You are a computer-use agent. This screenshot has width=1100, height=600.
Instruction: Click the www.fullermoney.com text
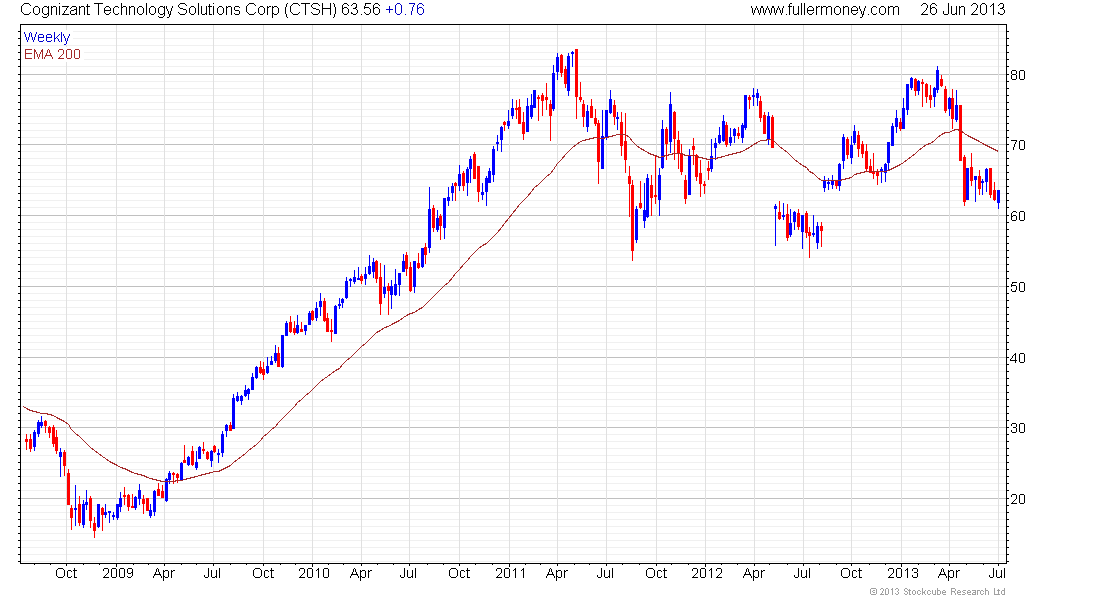tap(824, 10)
